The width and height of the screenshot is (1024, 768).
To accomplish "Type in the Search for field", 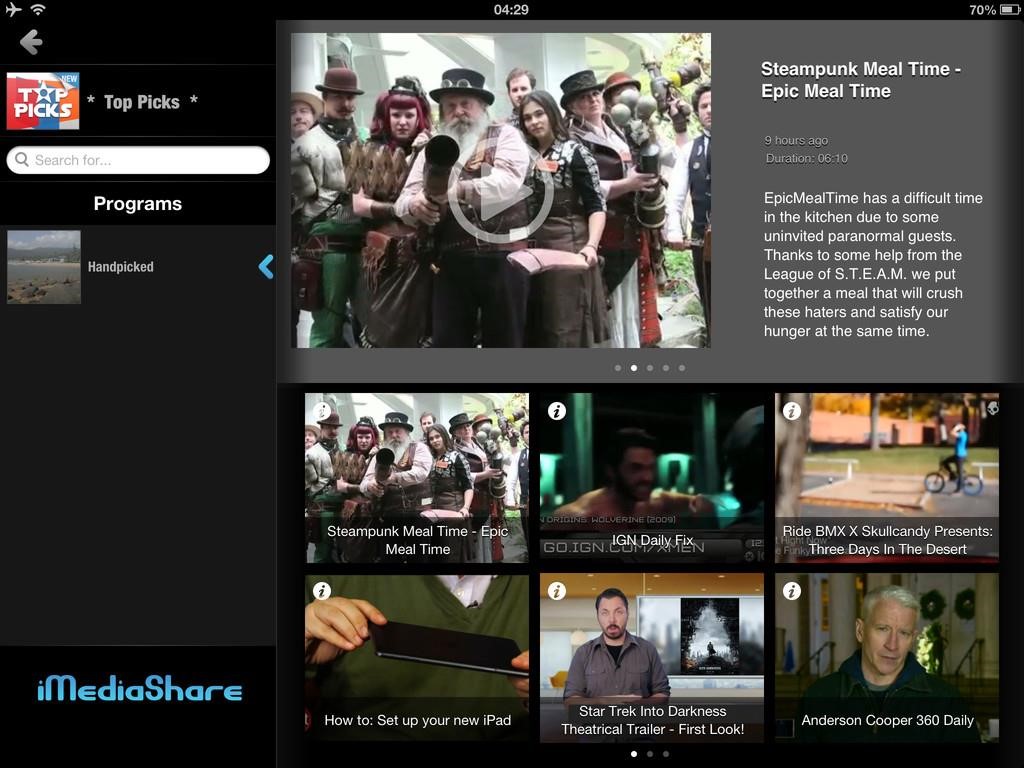I will click(x=145, y=160).
